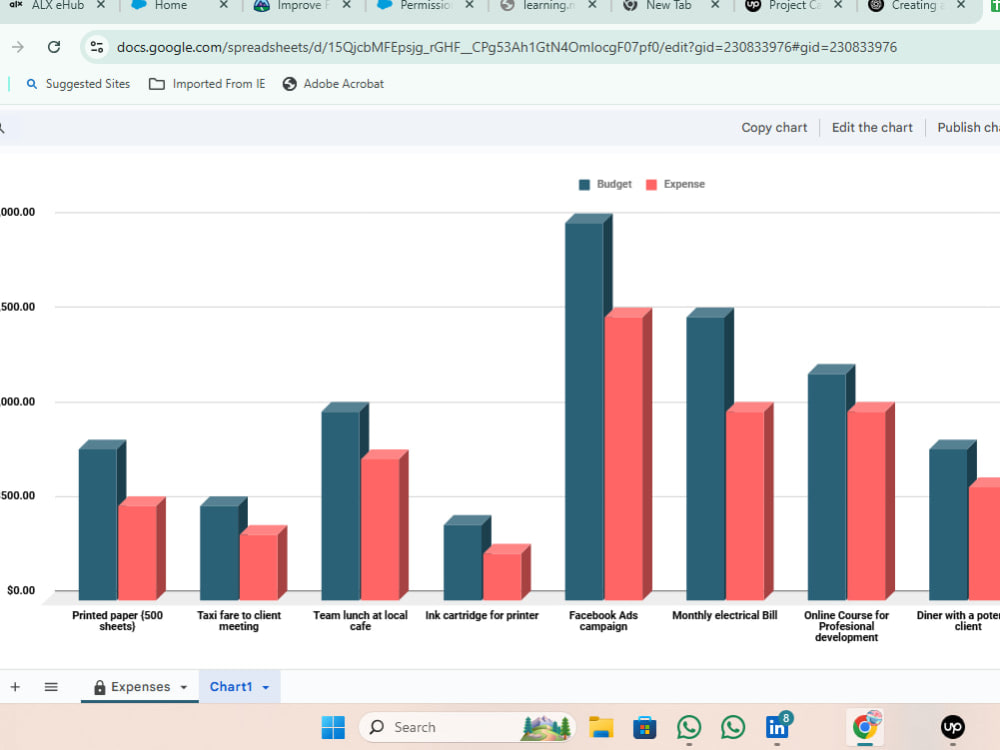The image size is (1000, 750).
Task: Click the Ink cartridge for printer label
Action: 482,615
